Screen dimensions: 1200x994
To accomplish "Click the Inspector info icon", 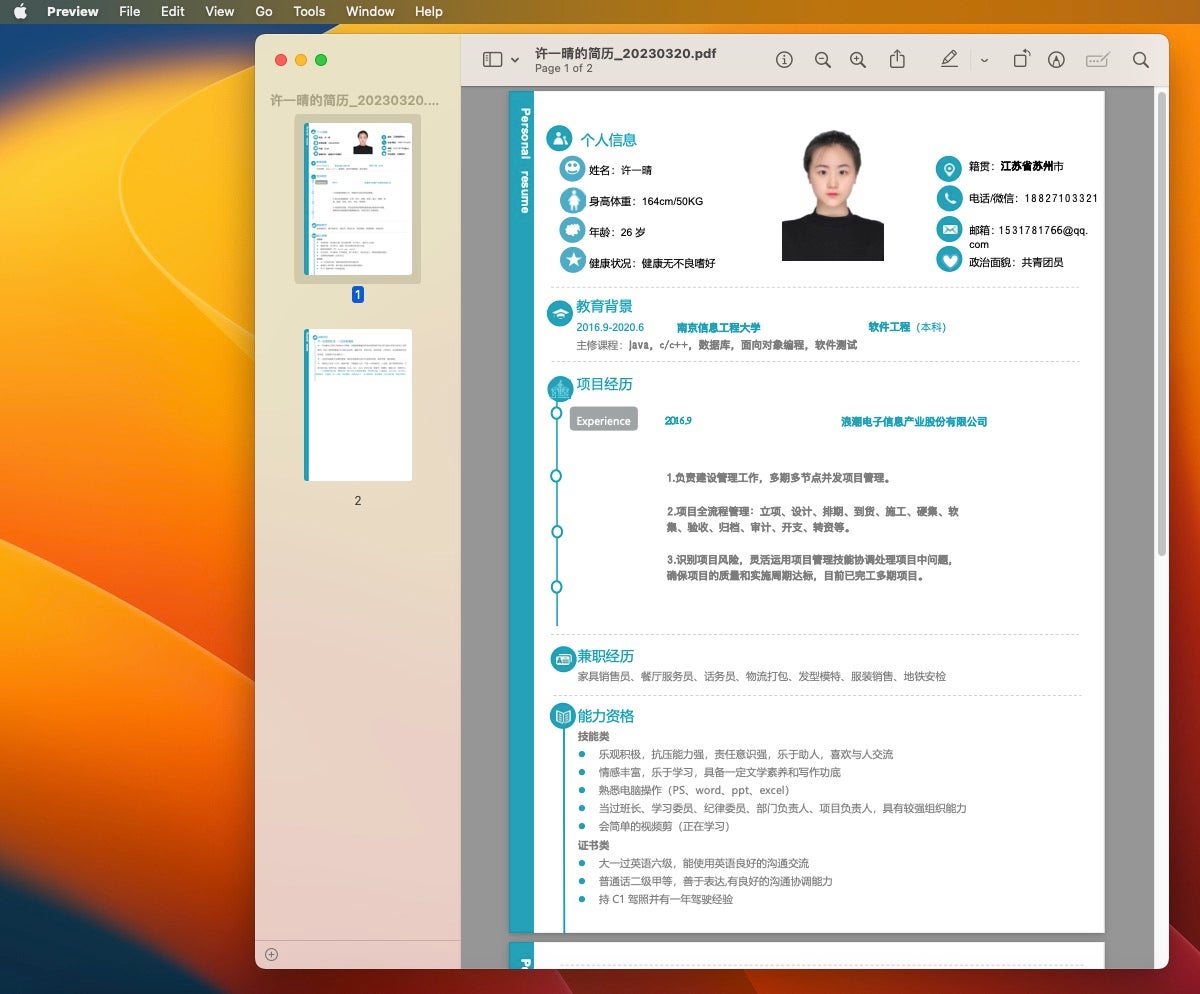I will coord(785,60).
